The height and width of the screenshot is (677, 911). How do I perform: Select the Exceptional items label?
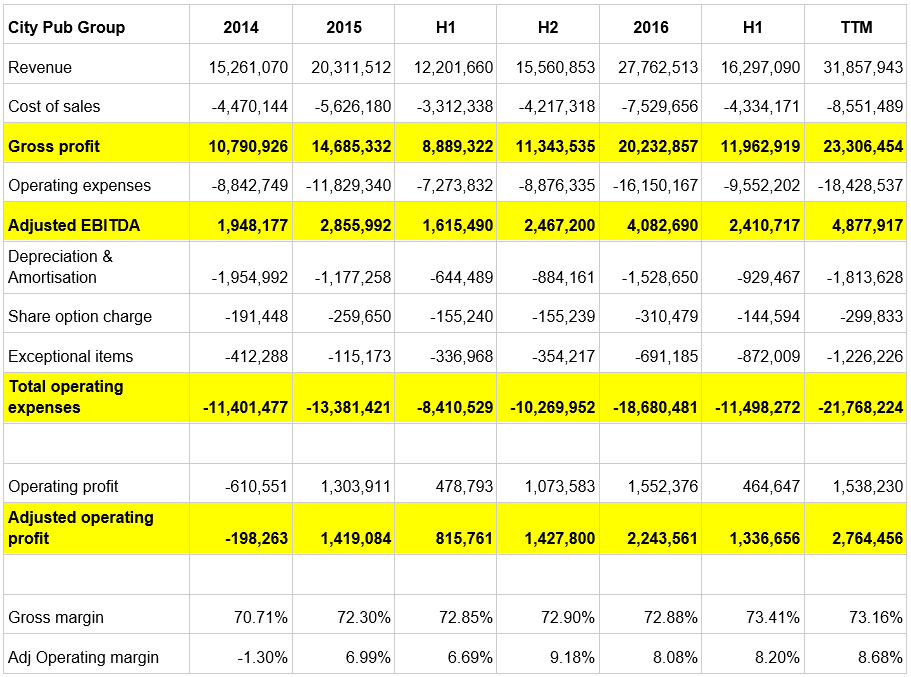(x=70, y=356)
